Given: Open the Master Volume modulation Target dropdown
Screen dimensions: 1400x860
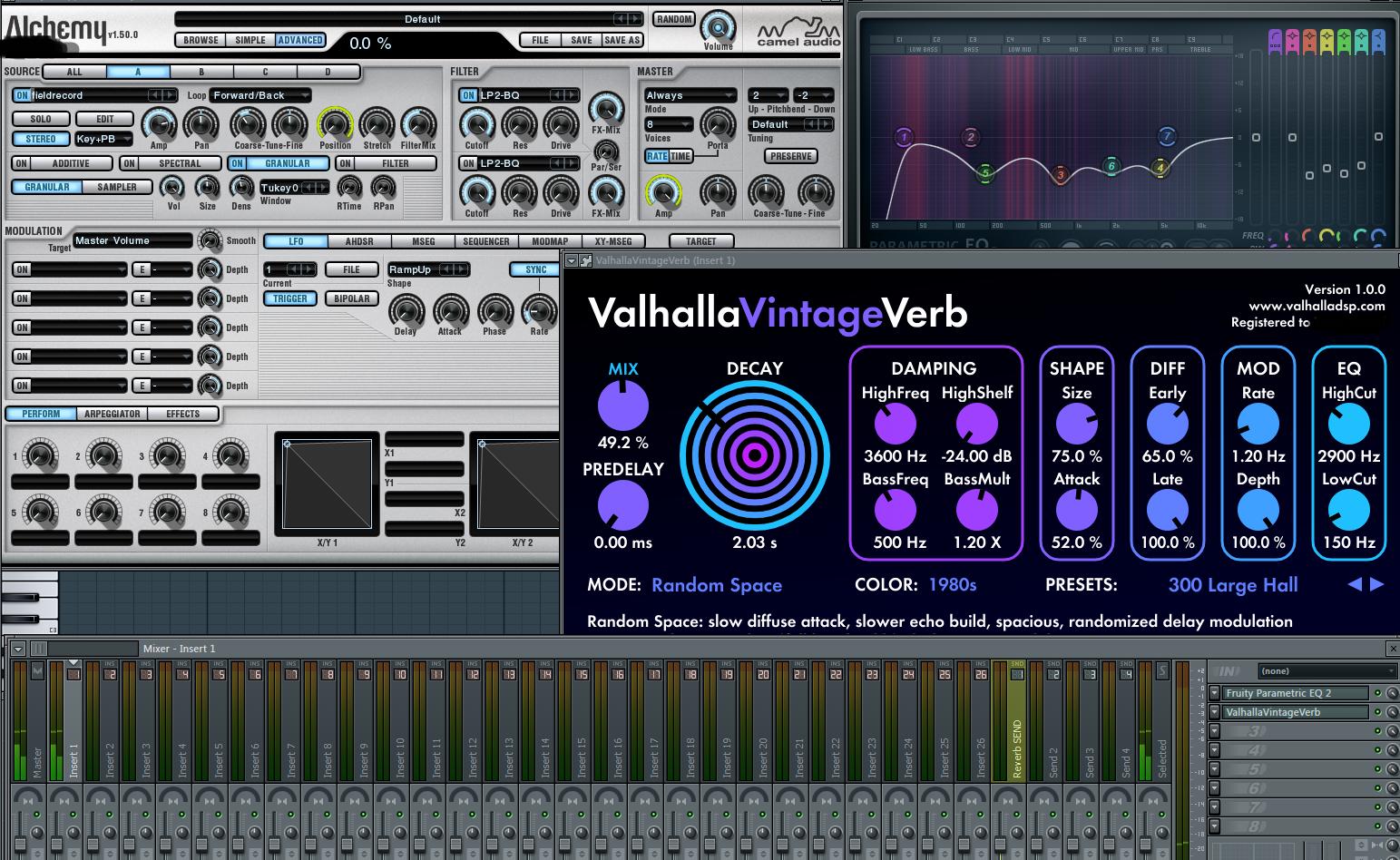Looking at the screenshot, I should 132,240.
